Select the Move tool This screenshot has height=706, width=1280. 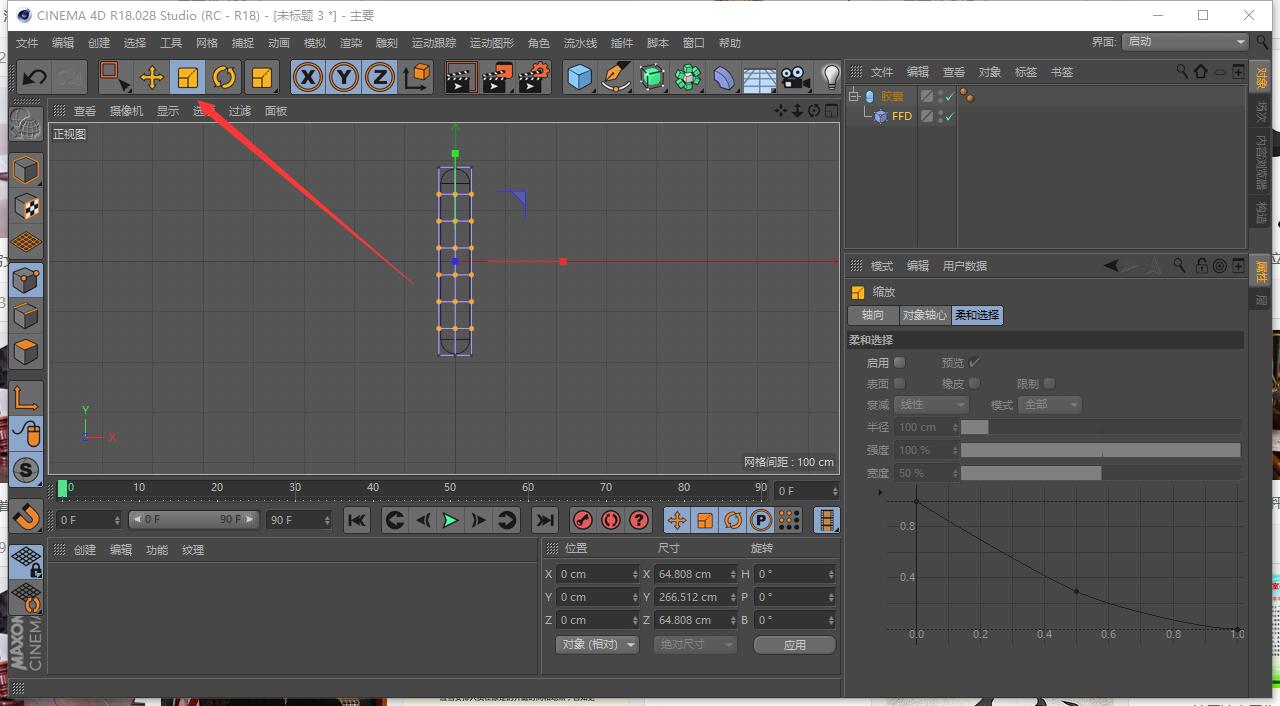pos(152,77)
